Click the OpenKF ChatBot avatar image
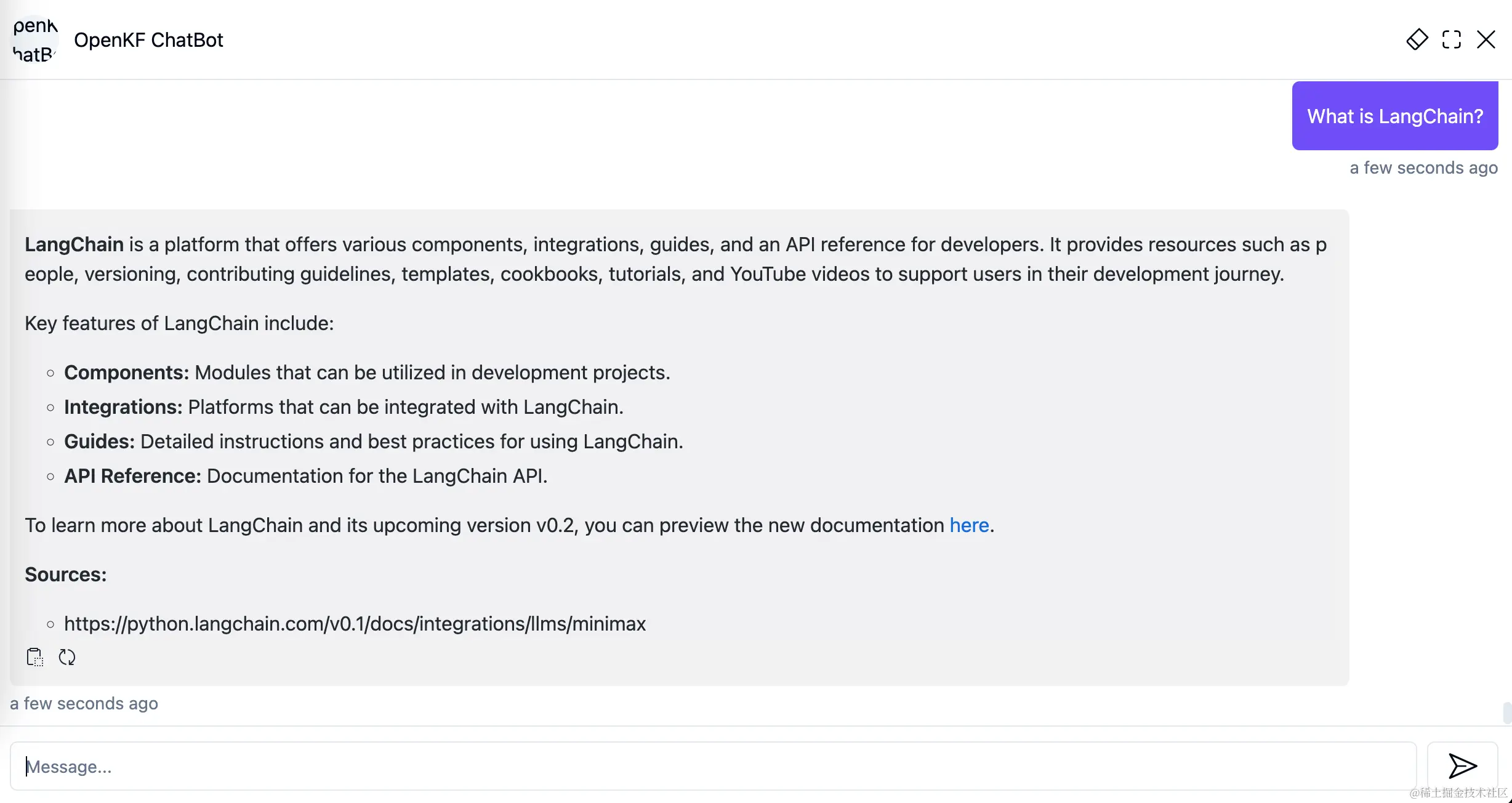This screenshot has width=1512, height=803. click(x=34, y=39)
